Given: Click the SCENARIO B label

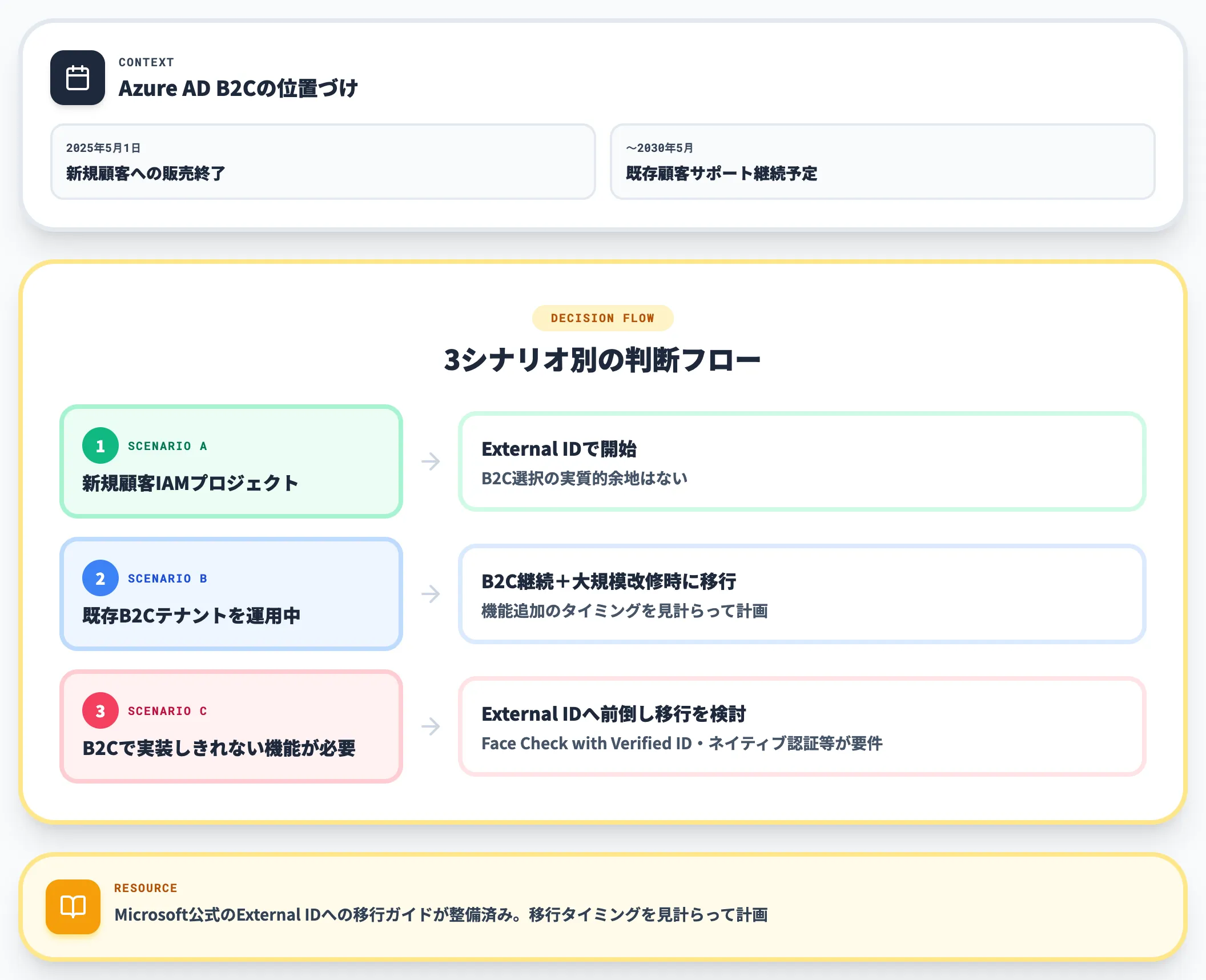Looking at the screenshot, I should click(167, 579).
